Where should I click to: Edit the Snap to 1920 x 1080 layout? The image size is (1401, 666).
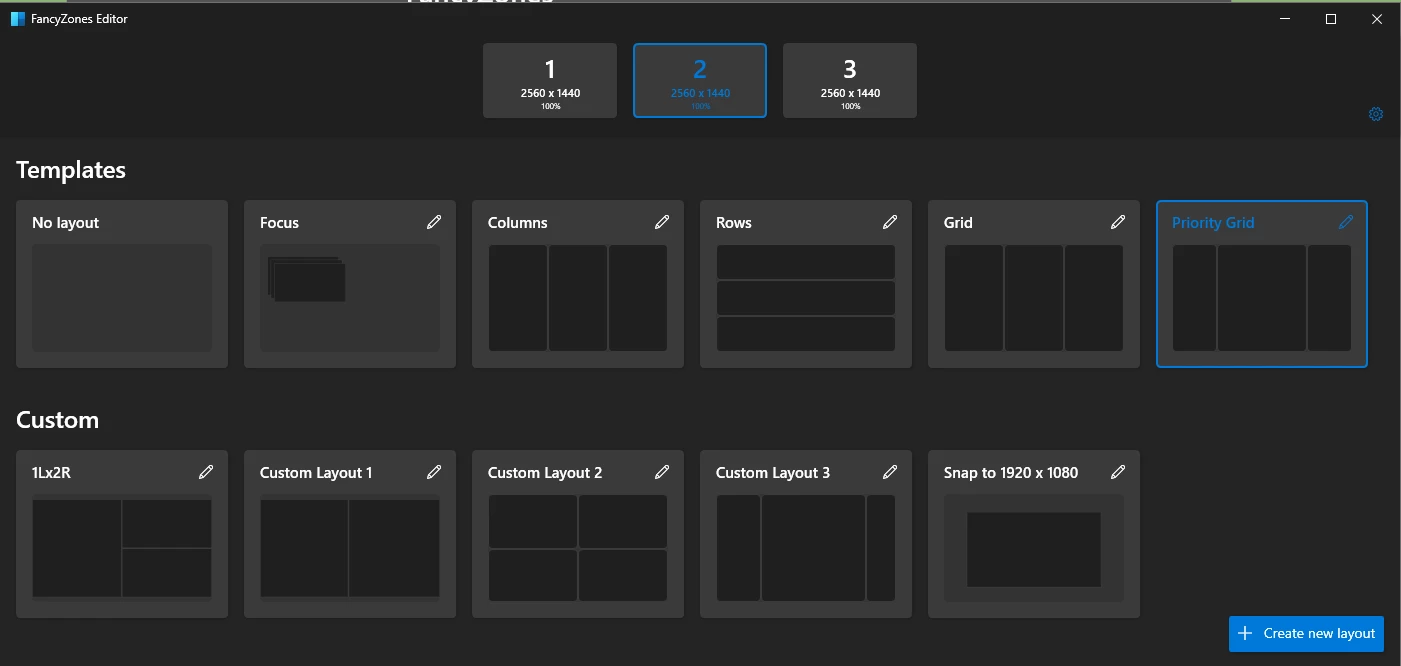(1118, 472)
